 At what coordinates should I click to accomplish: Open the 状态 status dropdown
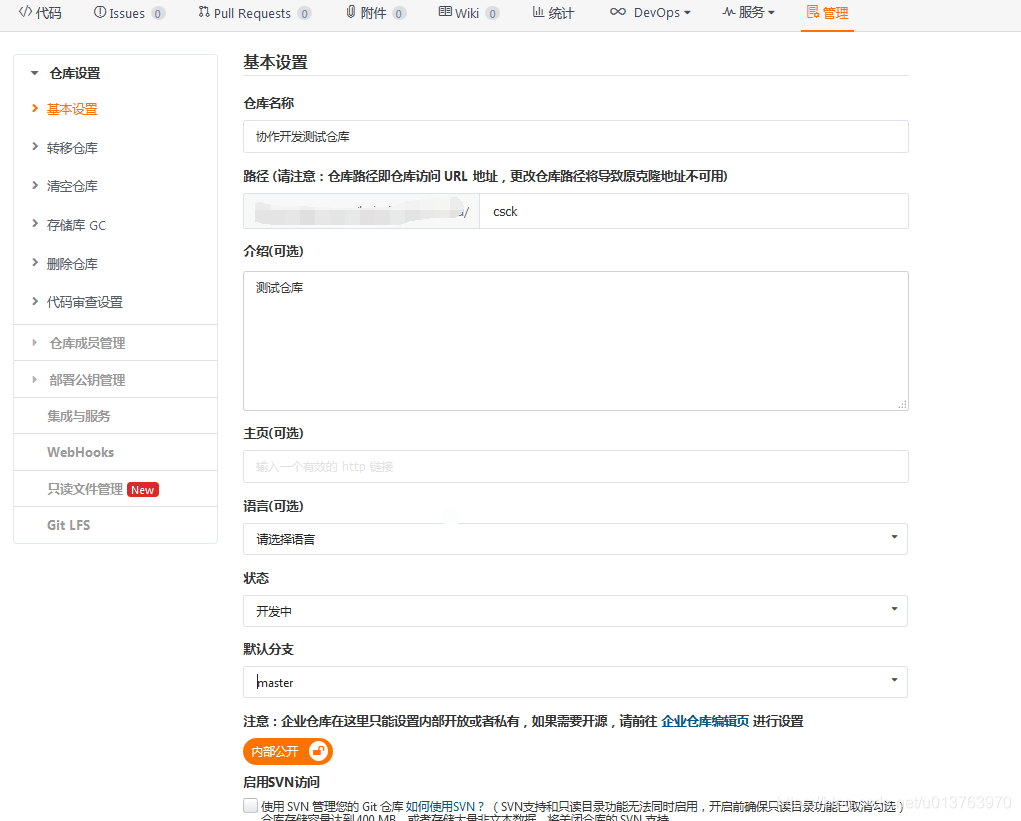coord(575,610)
